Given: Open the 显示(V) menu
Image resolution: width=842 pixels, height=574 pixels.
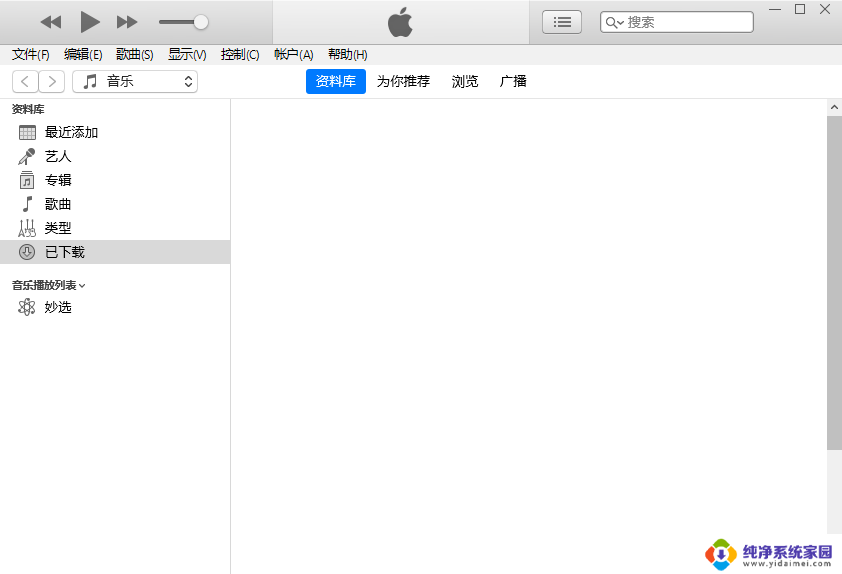Looking at the screenshot, I should coord(187,54).
